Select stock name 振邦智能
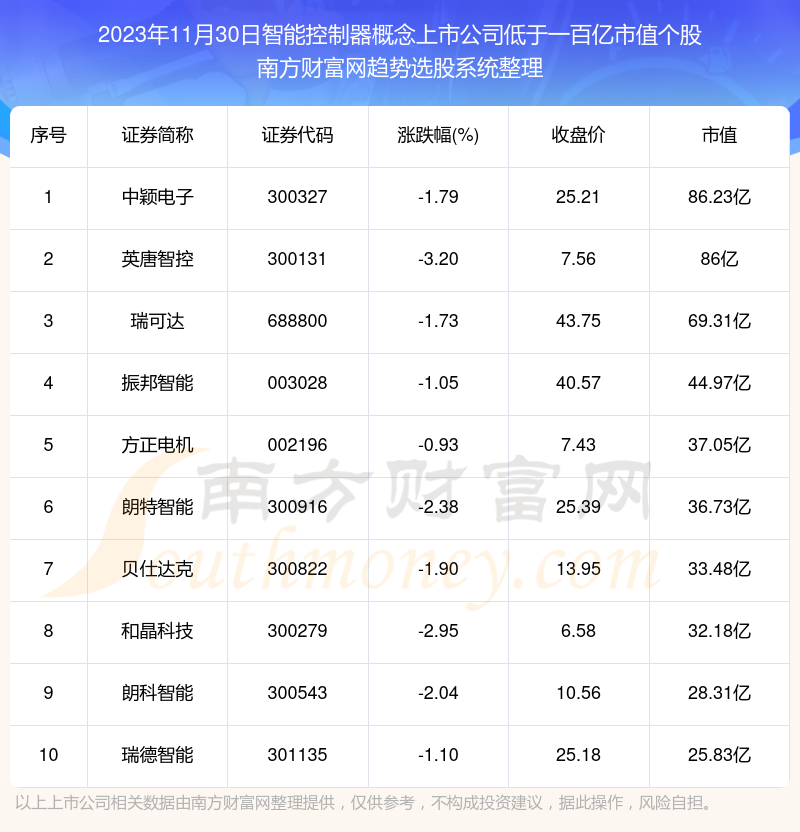The image size is (800, 832). pos(158,384)
